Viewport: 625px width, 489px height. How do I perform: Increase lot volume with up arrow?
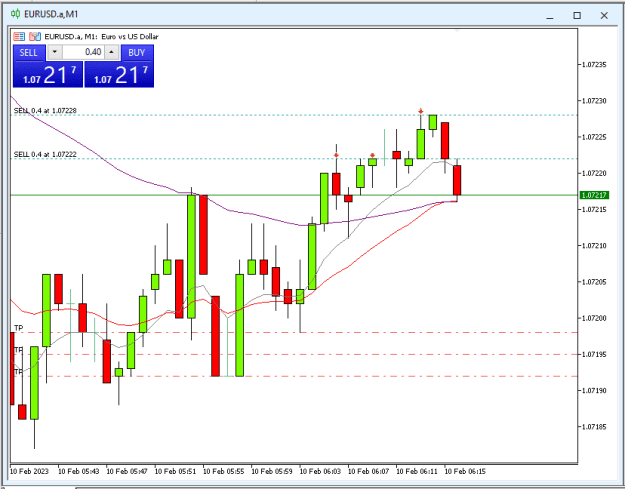pyautogui.click(x=112, y=52)
